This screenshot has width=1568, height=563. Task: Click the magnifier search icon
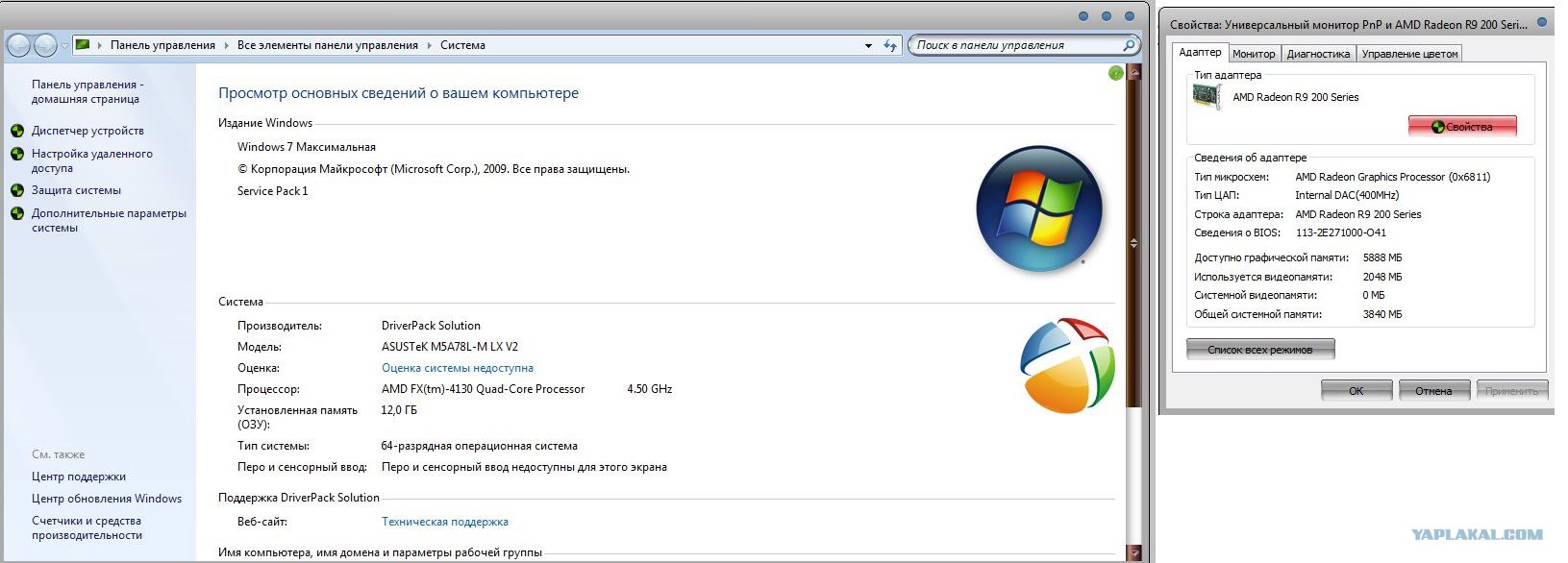point(1130,45)
